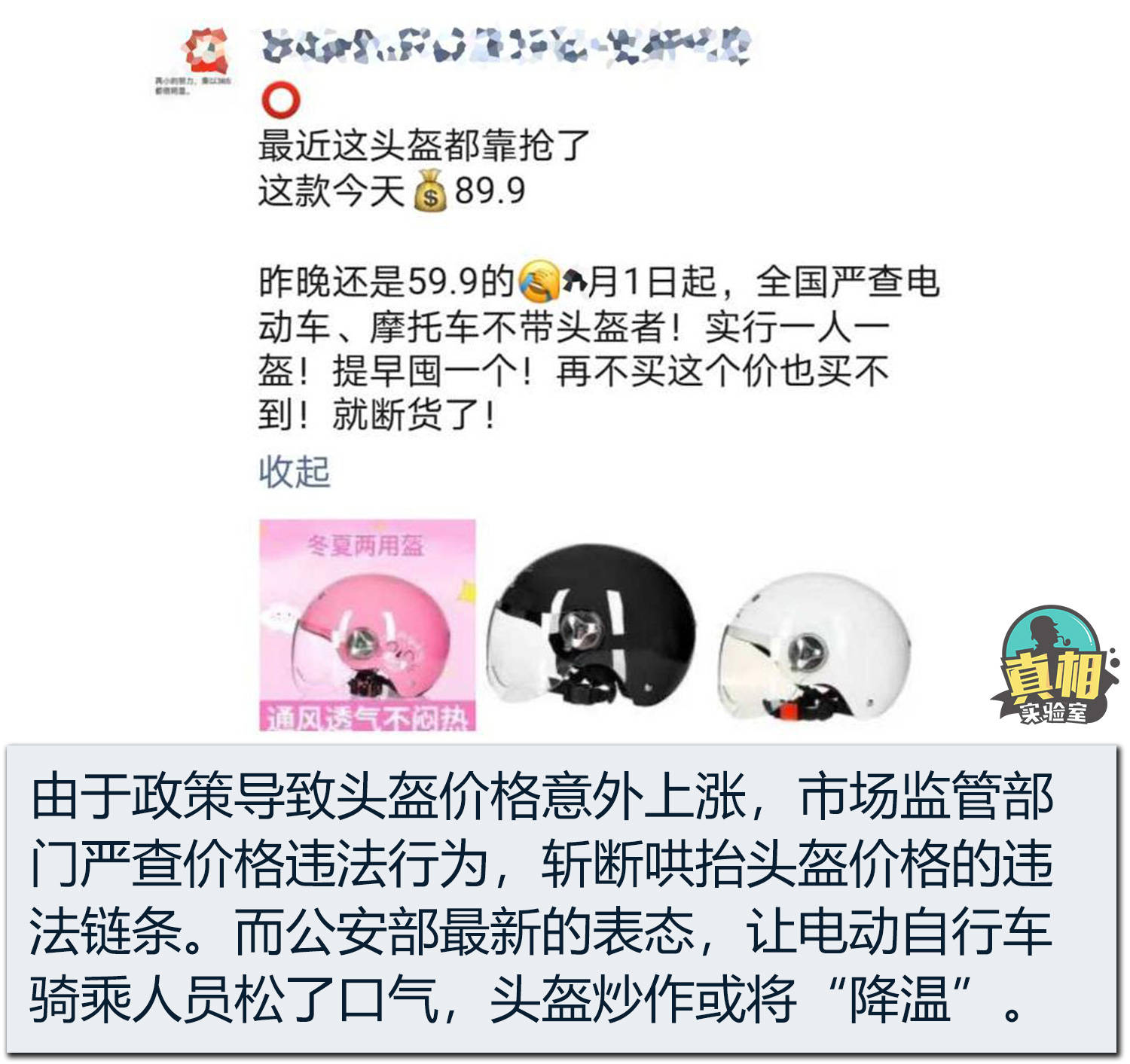This screenshot has height=1064, width=1130.
Task: Click the 通风透气不闷热 banner
Action: pos(366,718)
